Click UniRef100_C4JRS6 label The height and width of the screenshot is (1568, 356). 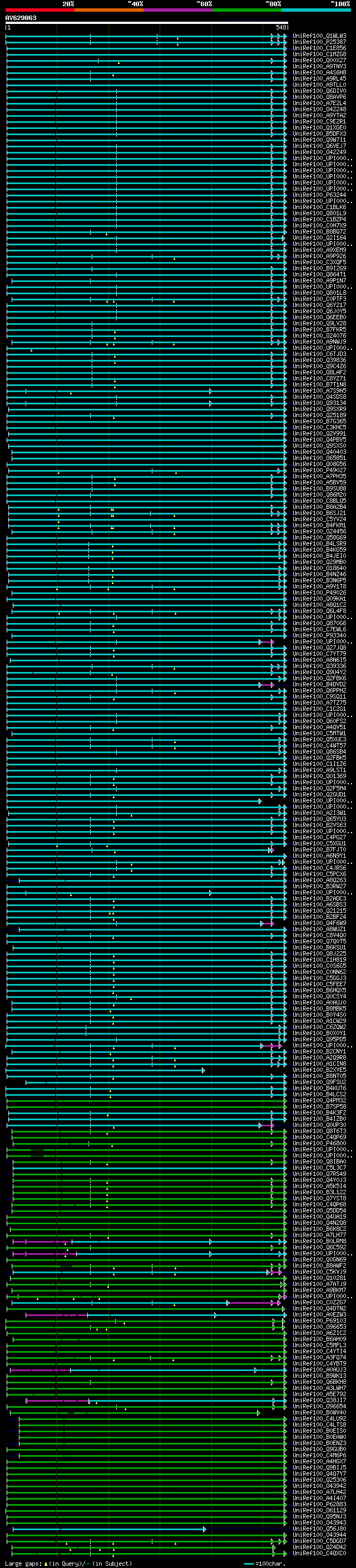[319, 868]
